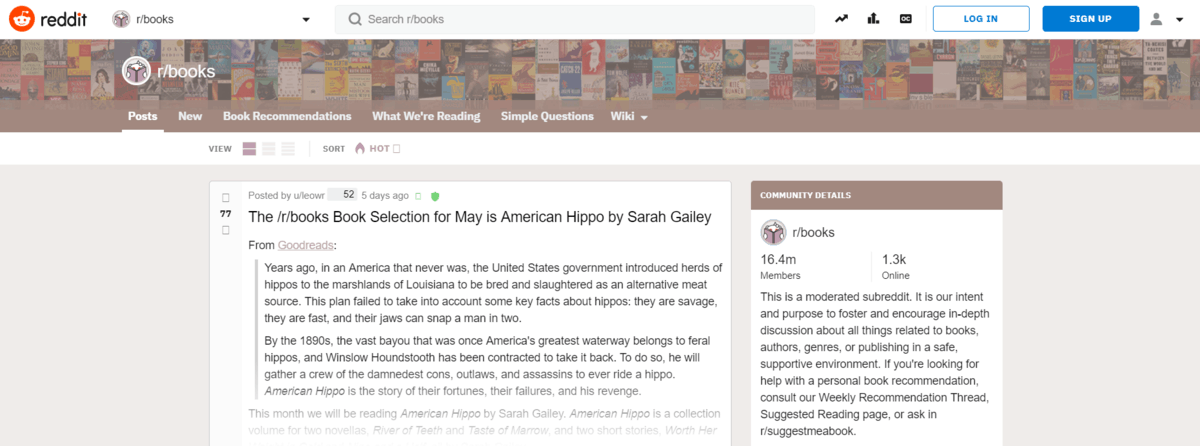This screenshot has height=446, width=1200.
Task: Go to What We're Reading tab
Action: 426,117
